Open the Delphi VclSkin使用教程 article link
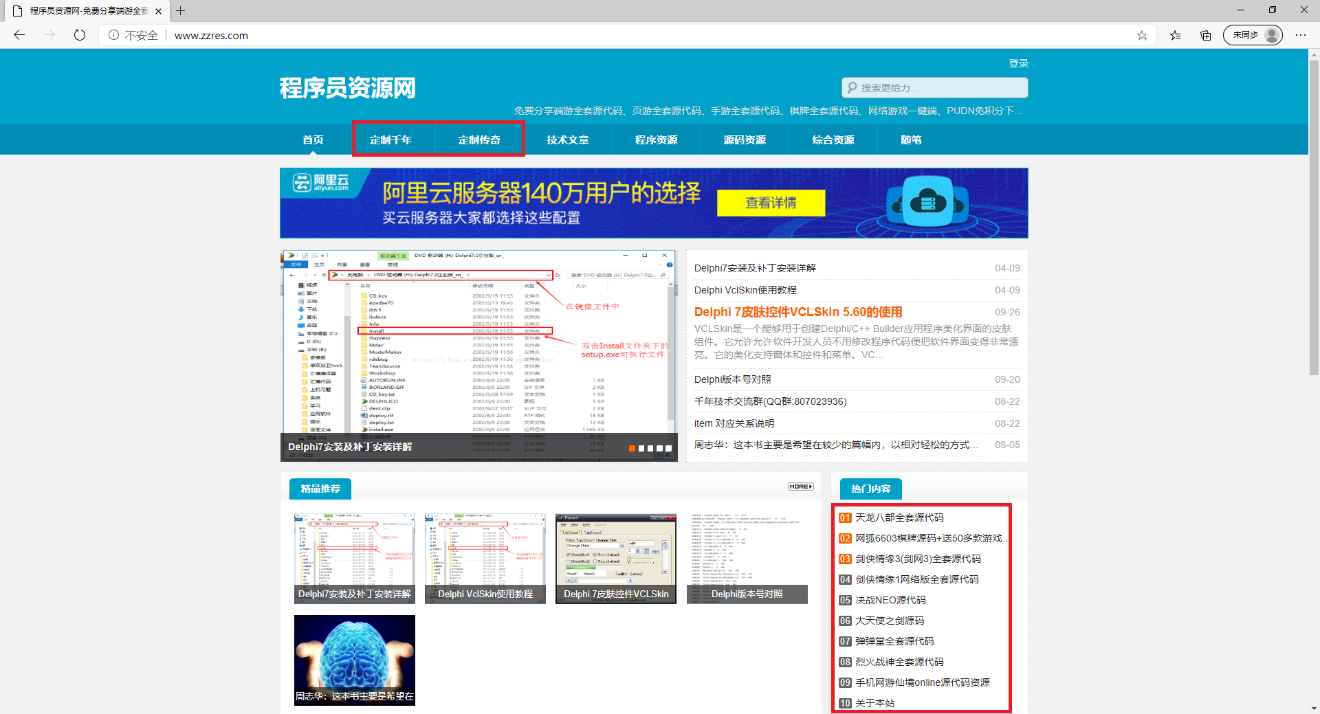1320x714 pixels. click(x=745, y=290)
